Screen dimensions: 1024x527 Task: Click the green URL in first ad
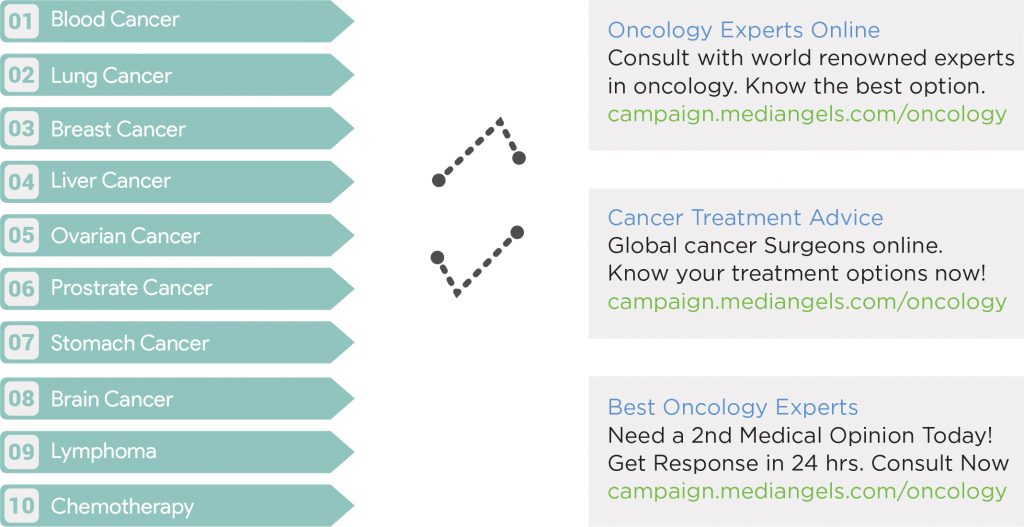tap(807, 114)
